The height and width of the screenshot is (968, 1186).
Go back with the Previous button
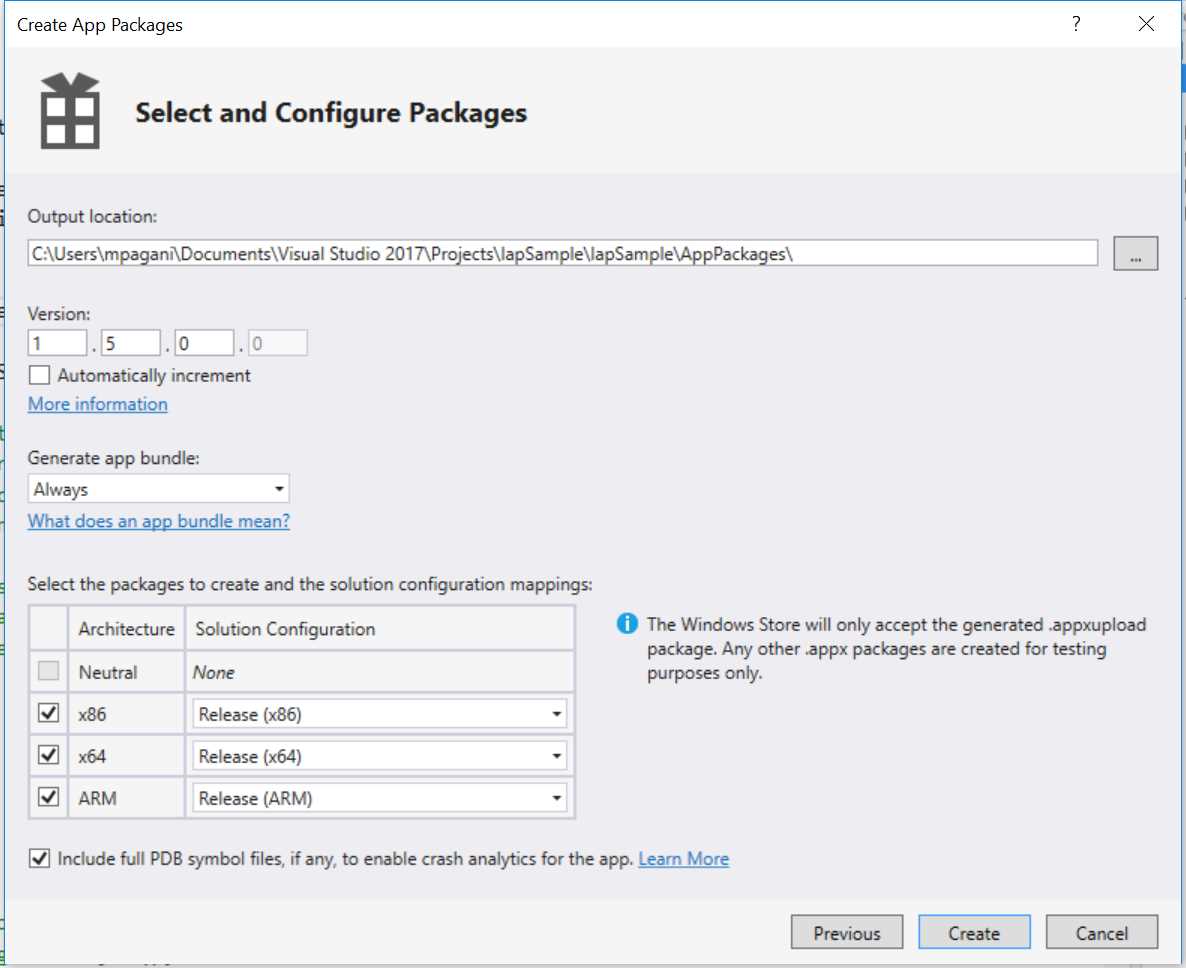coord(847,932)
